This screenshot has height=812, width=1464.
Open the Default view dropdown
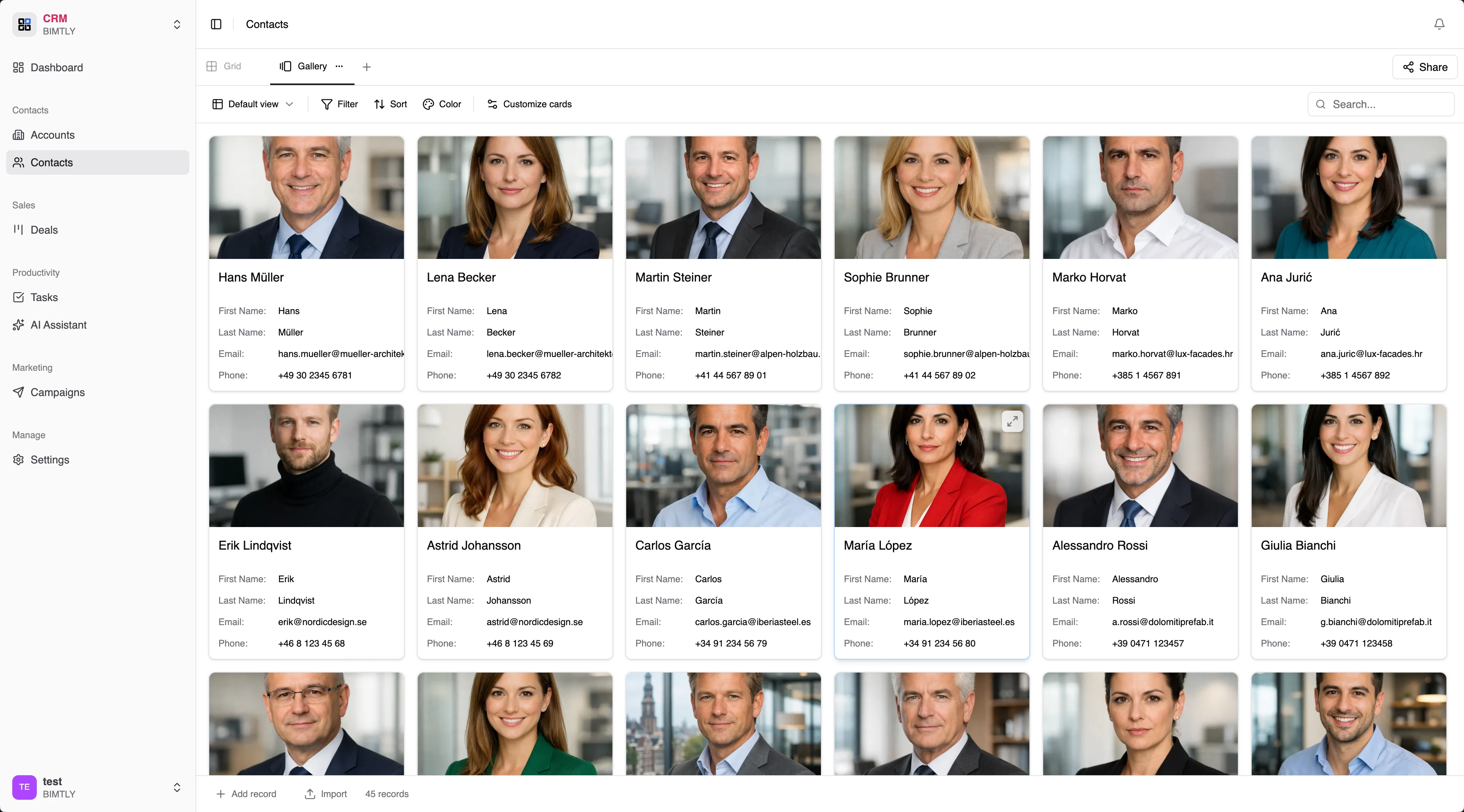click(x=252, y=104)
